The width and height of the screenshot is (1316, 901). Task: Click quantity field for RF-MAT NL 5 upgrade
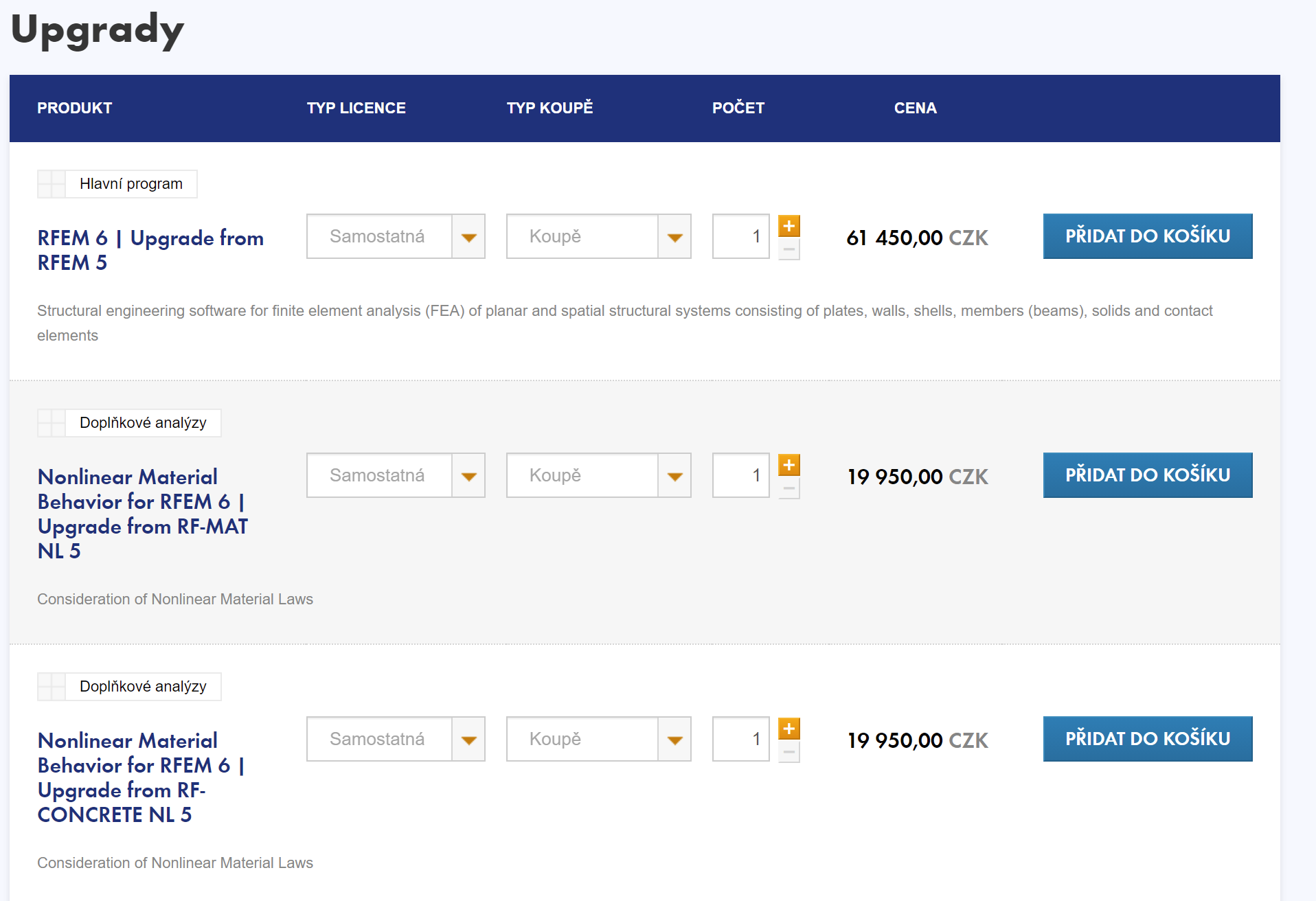pyautogui.click(x=741, y=475)
